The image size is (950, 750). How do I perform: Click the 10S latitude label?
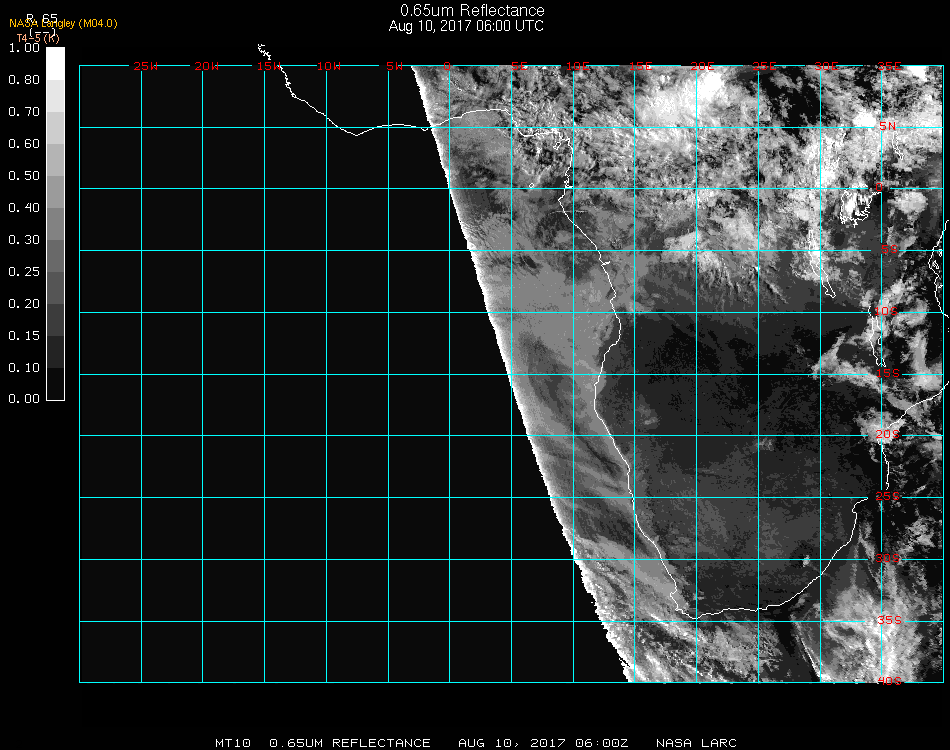[886, 311]
